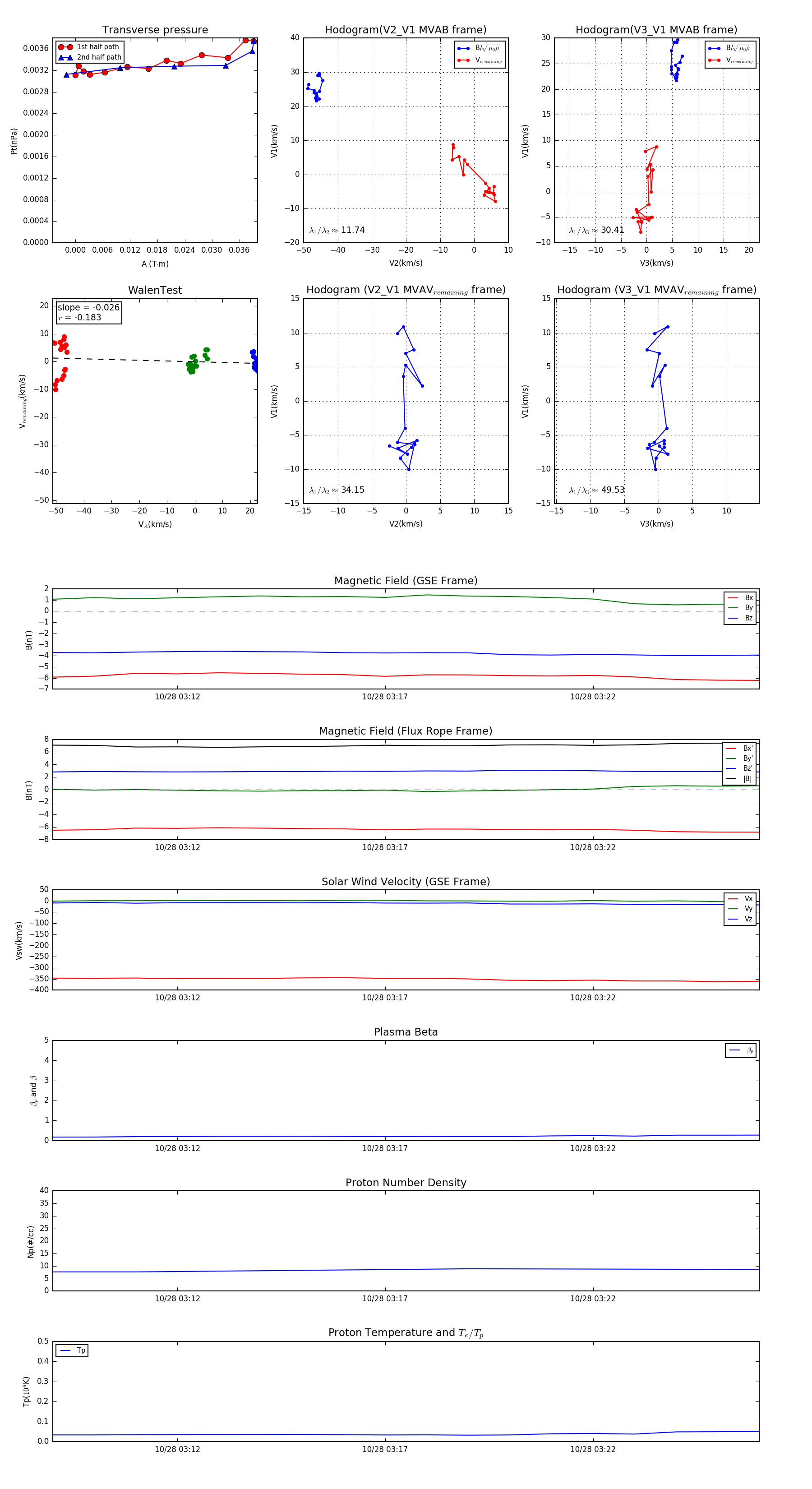Click the "Proton Temperature and Te/Tp" title
812x1489 pixels.
[x=406, y=1333]
